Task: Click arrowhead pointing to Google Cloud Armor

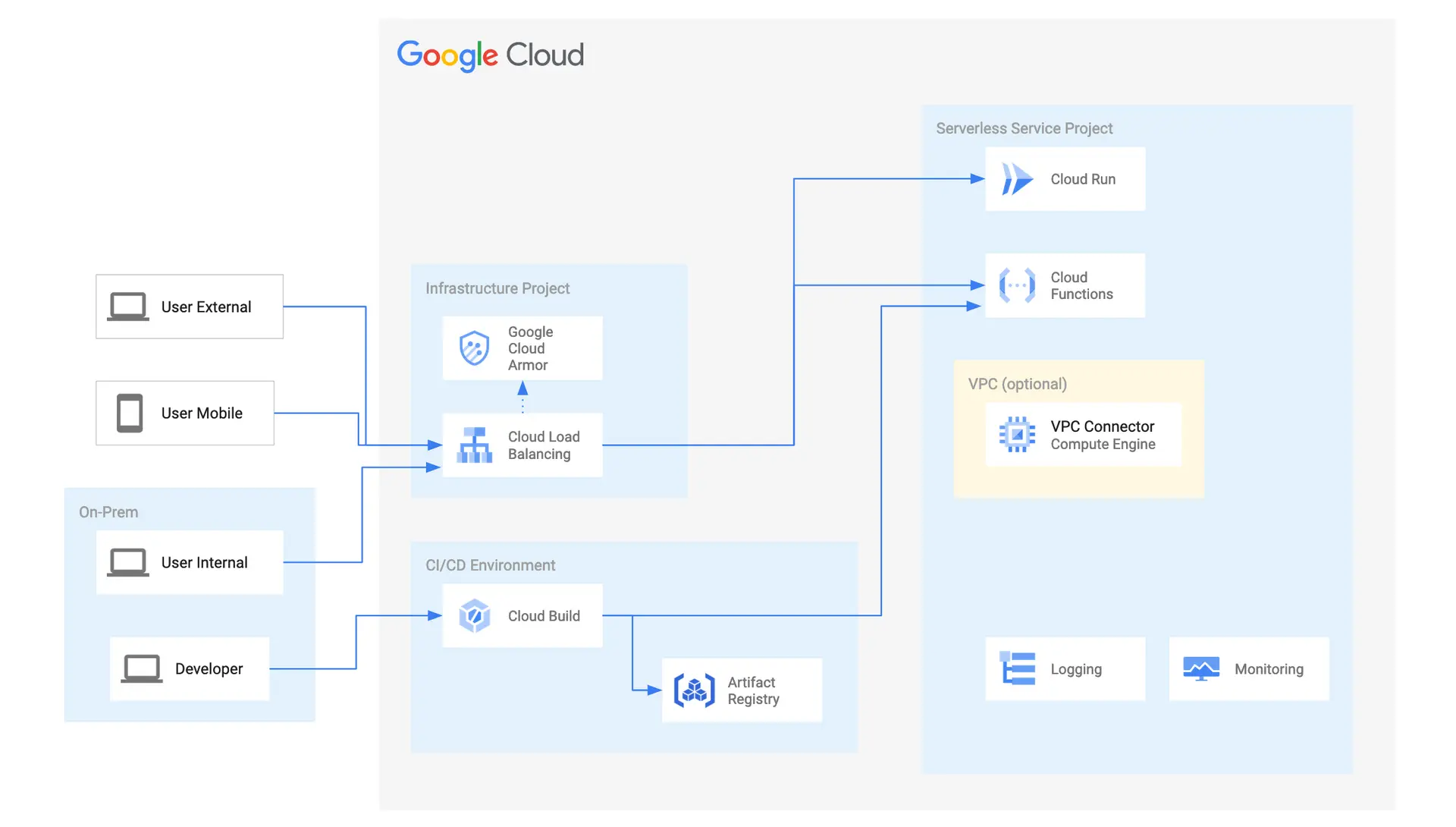Action: pyautogui.click(x=522, y=388)
